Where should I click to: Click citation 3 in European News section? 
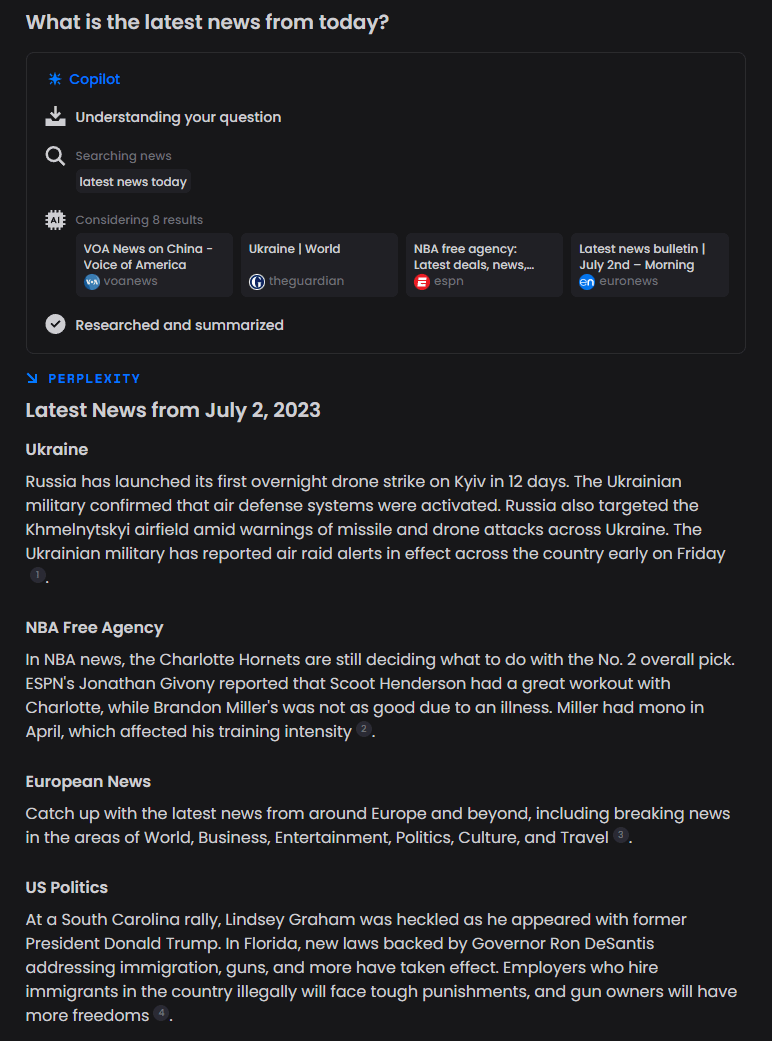(621, 835)
